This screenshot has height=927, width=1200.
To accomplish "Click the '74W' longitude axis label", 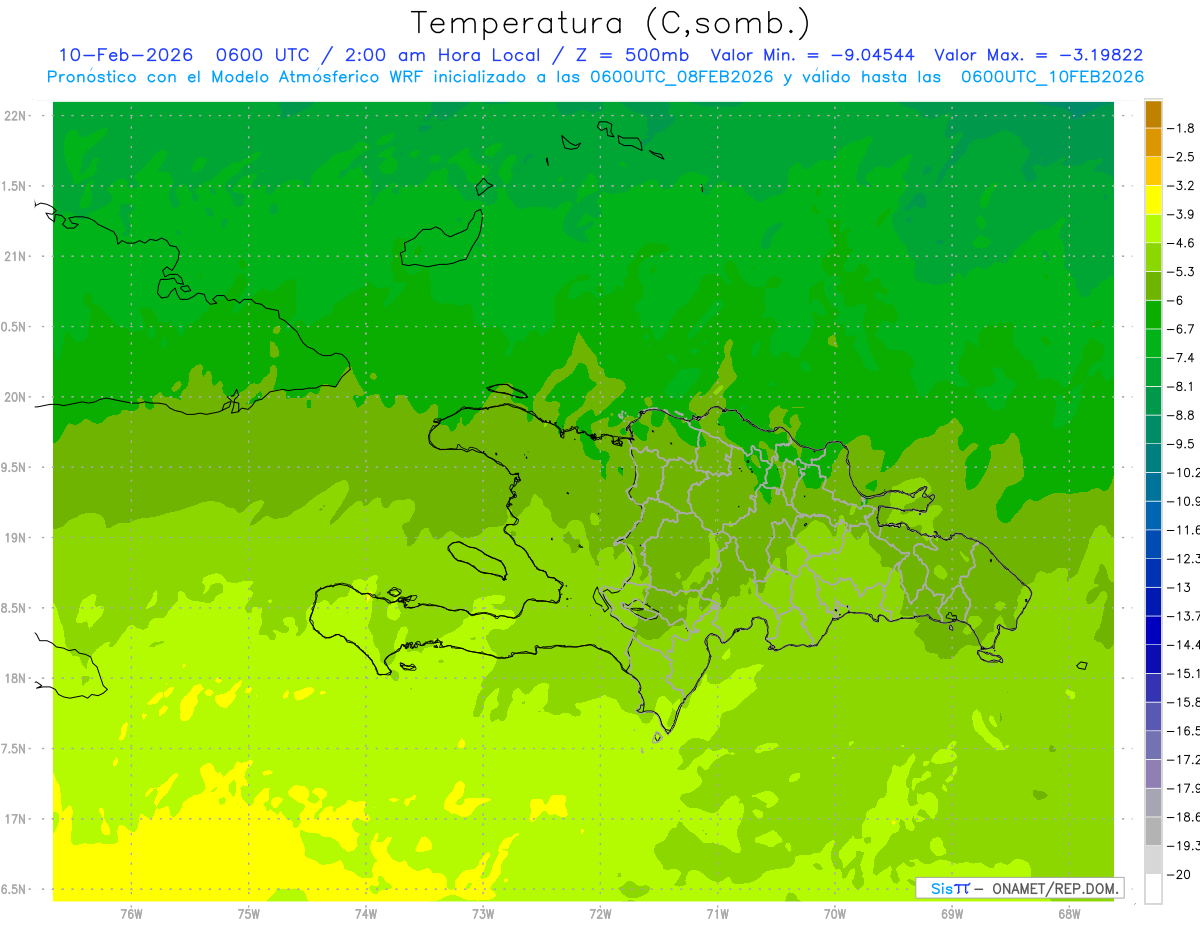I will pyautogui.click(x=365, y=914).
